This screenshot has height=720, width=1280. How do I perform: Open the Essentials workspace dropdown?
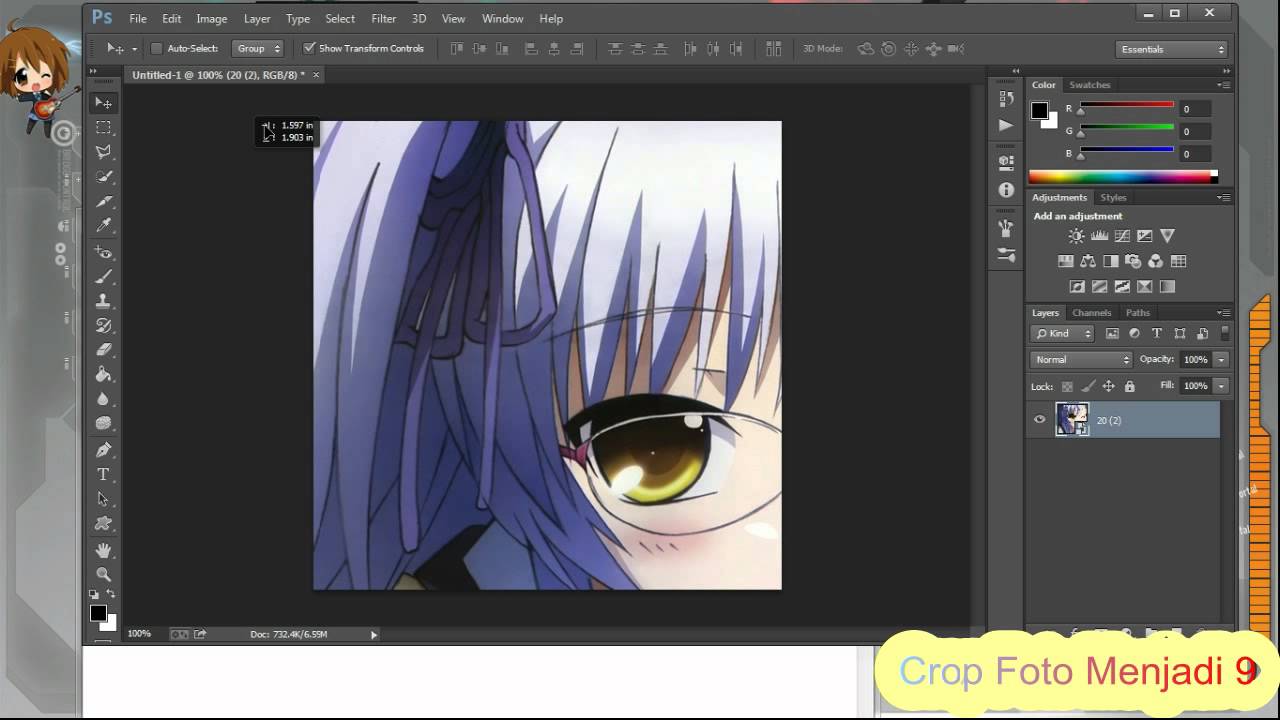tap(1172, 49)
